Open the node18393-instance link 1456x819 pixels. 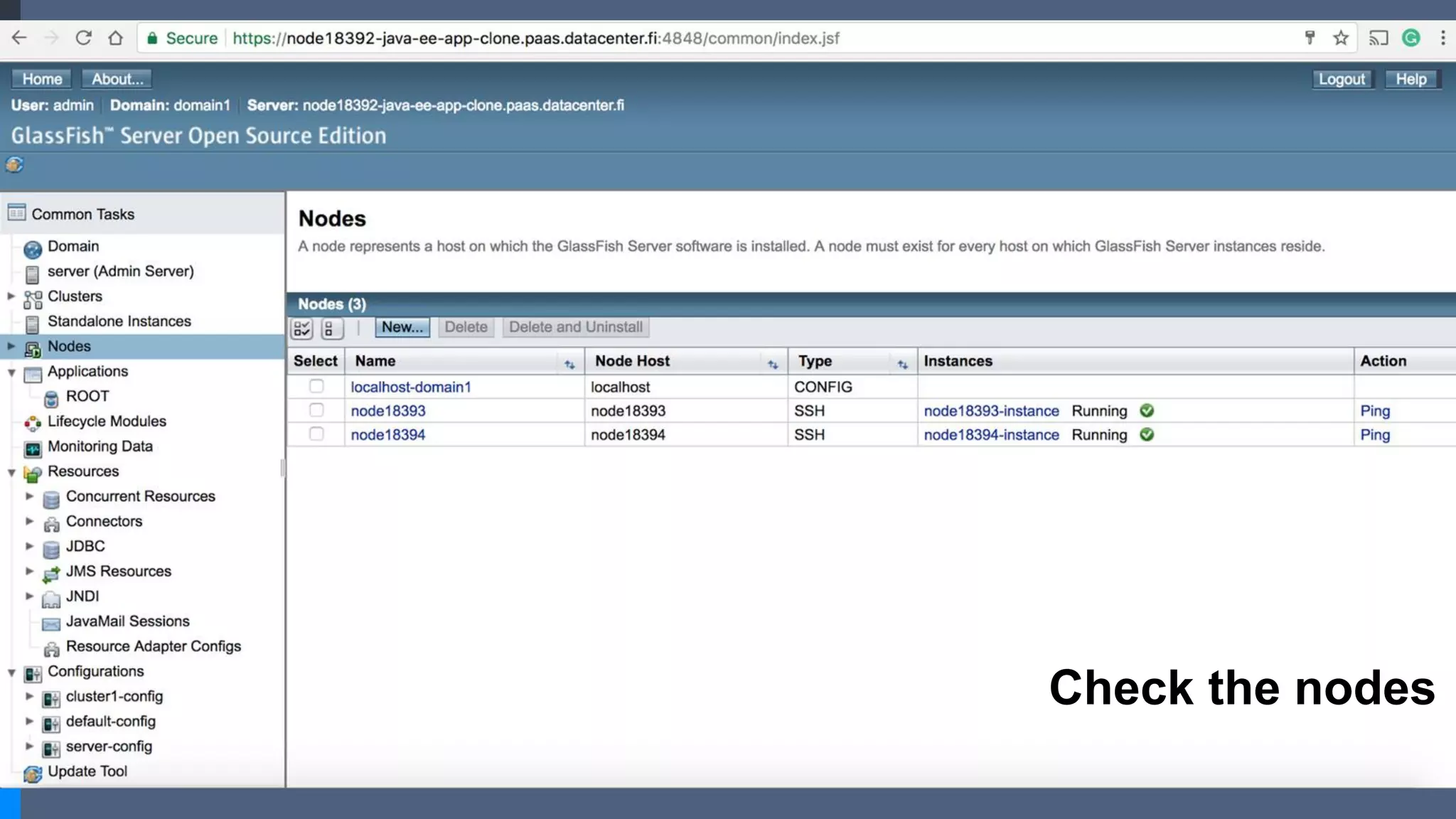pyautogui.click(x=992, y=411)
